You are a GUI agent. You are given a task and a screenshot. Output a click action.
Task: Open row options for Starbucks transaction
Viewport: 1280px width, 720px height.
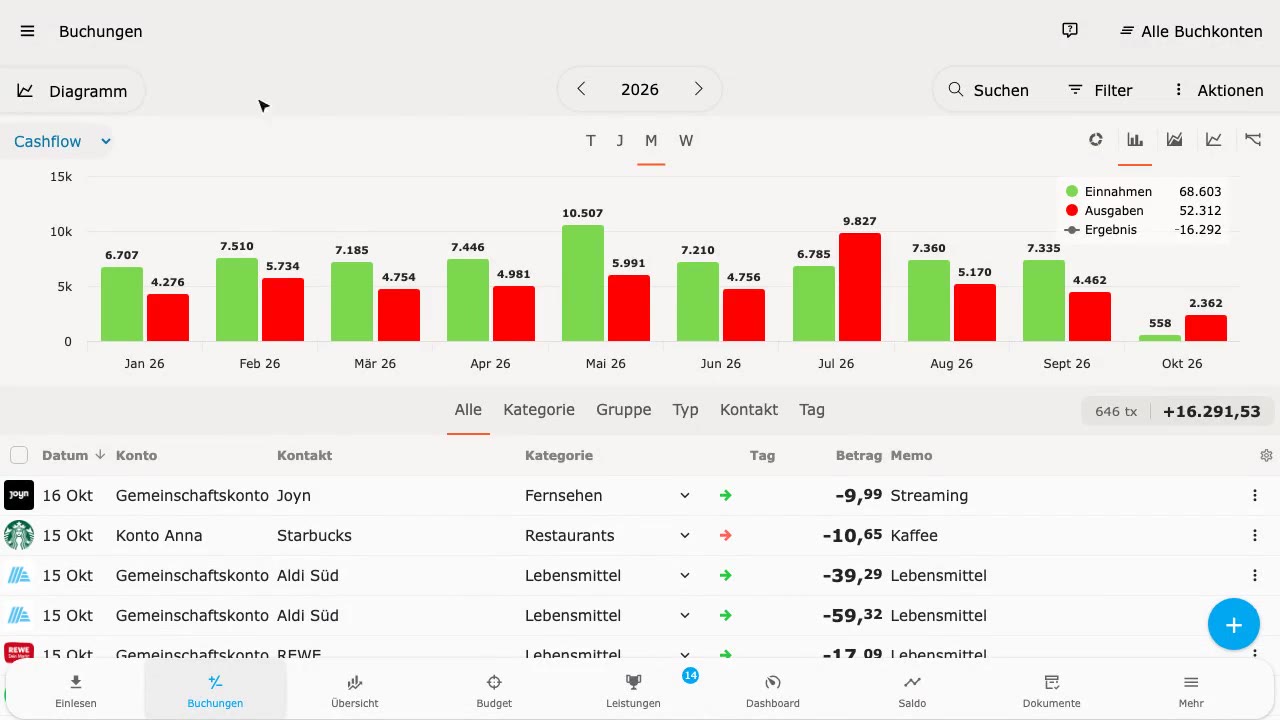1255,535
